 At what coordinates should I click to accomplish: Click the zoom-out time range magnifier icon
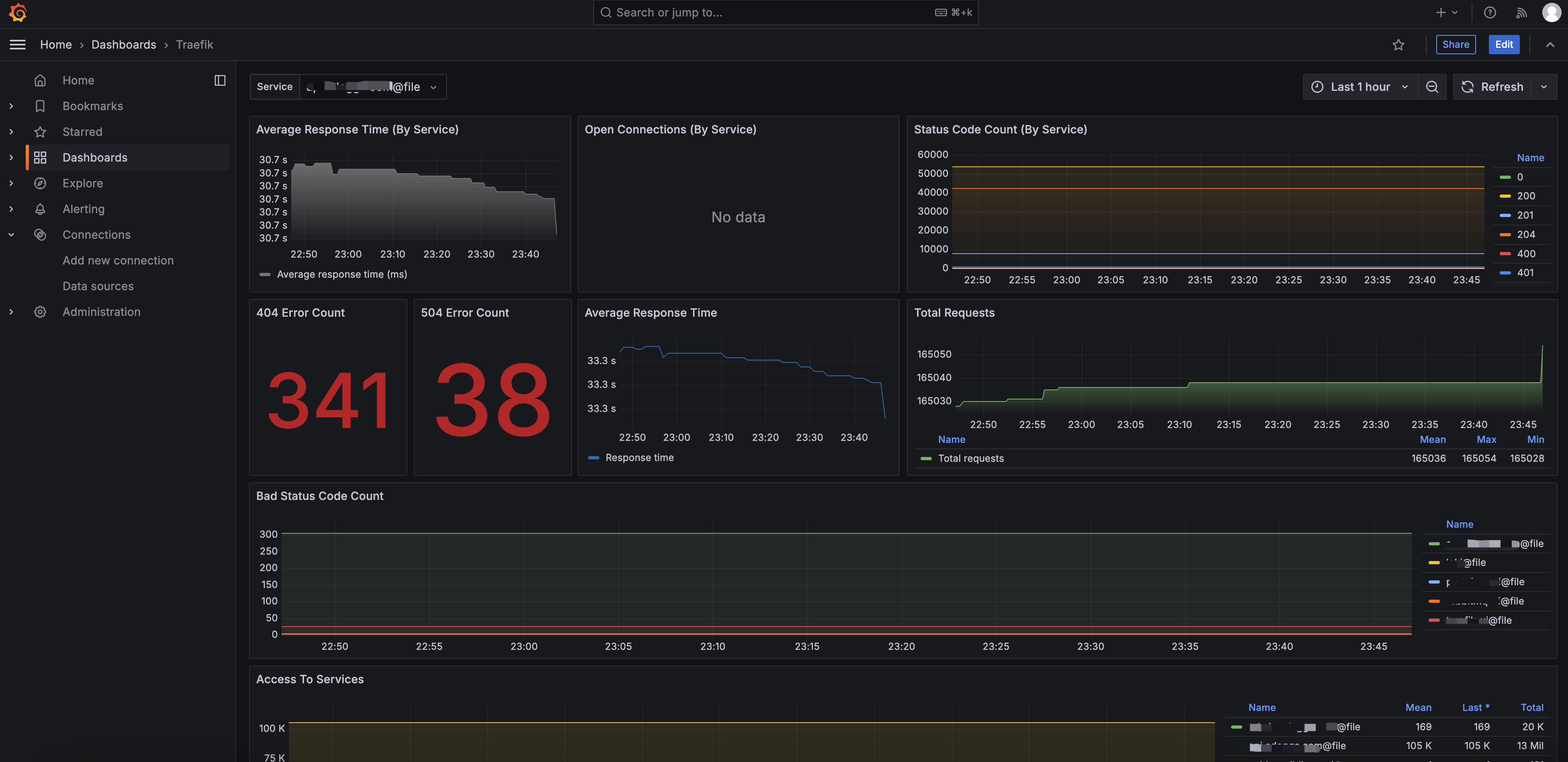coord(1432,86)
